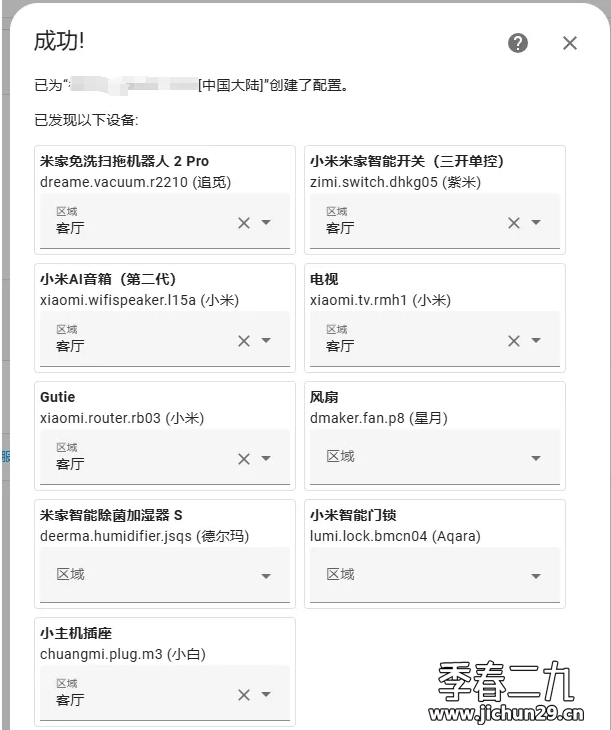
Task: Clear area for xiaomi.router.rb03 Gutie
Action: coord(244,459)
